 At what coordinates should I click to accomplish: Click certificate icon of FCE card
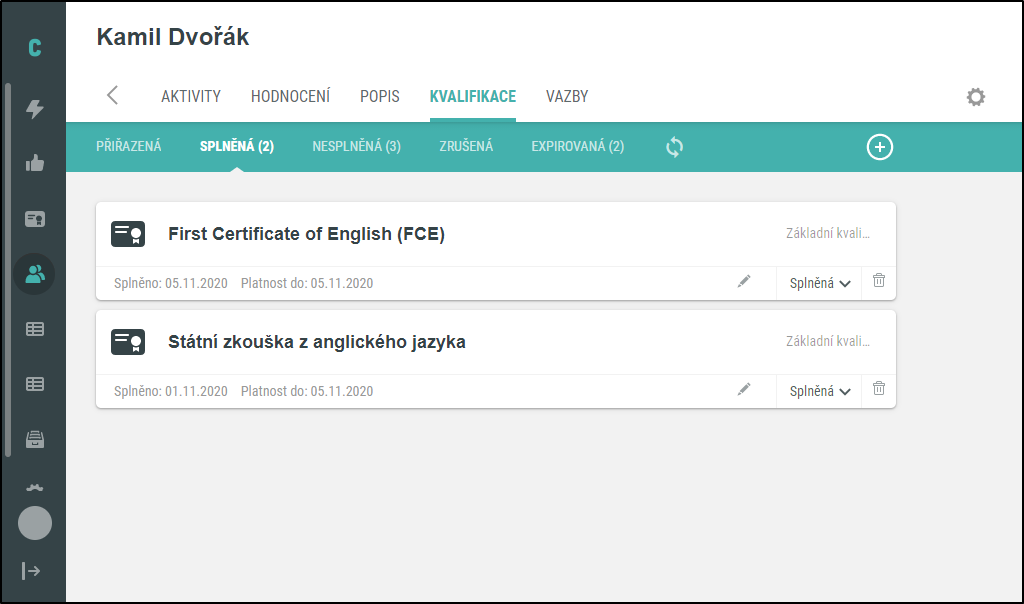[x=128, y=234]
